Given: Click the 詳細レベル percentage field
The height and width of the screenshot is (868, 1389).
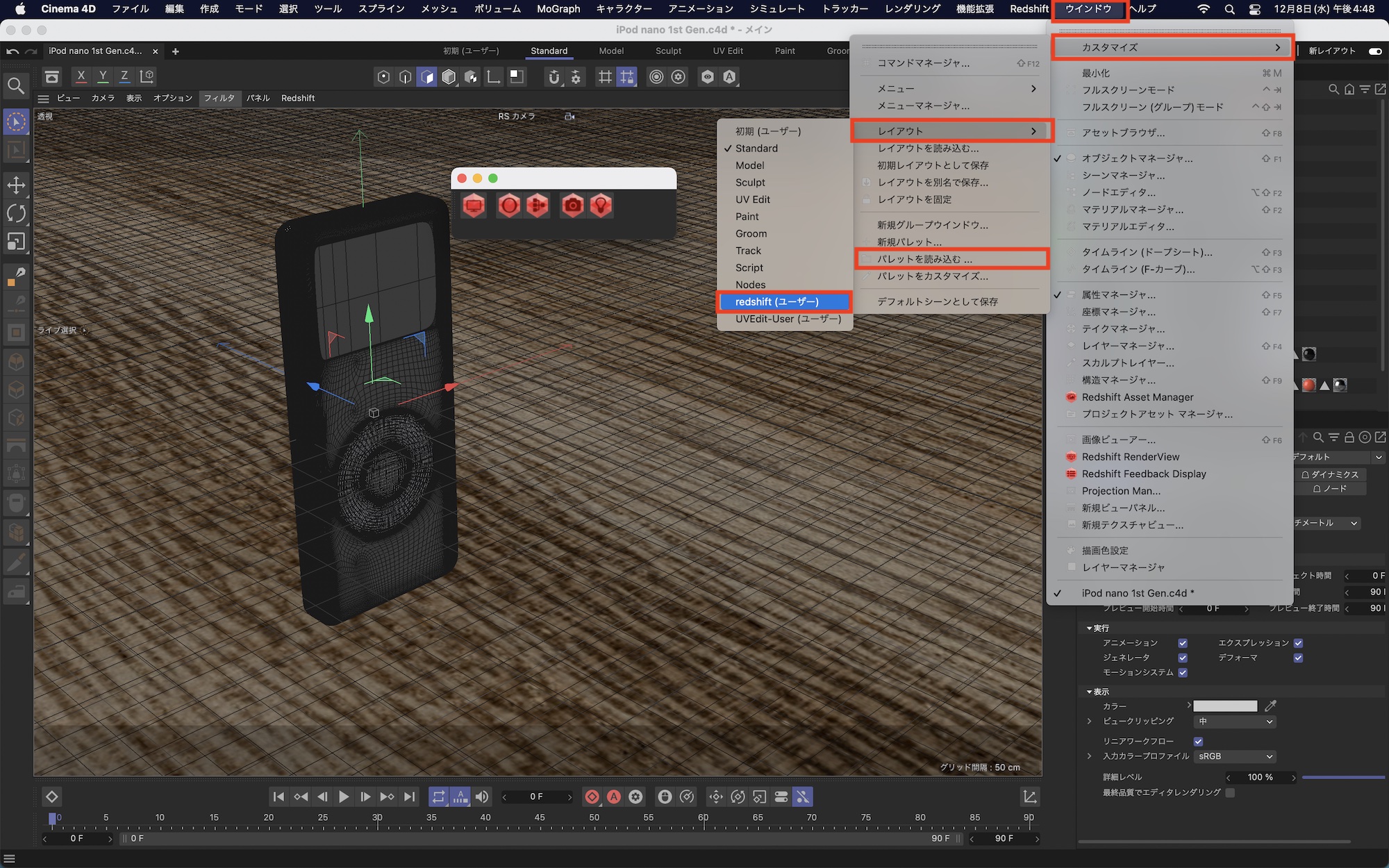Looking at the screenshot, I should point(1260,777).
